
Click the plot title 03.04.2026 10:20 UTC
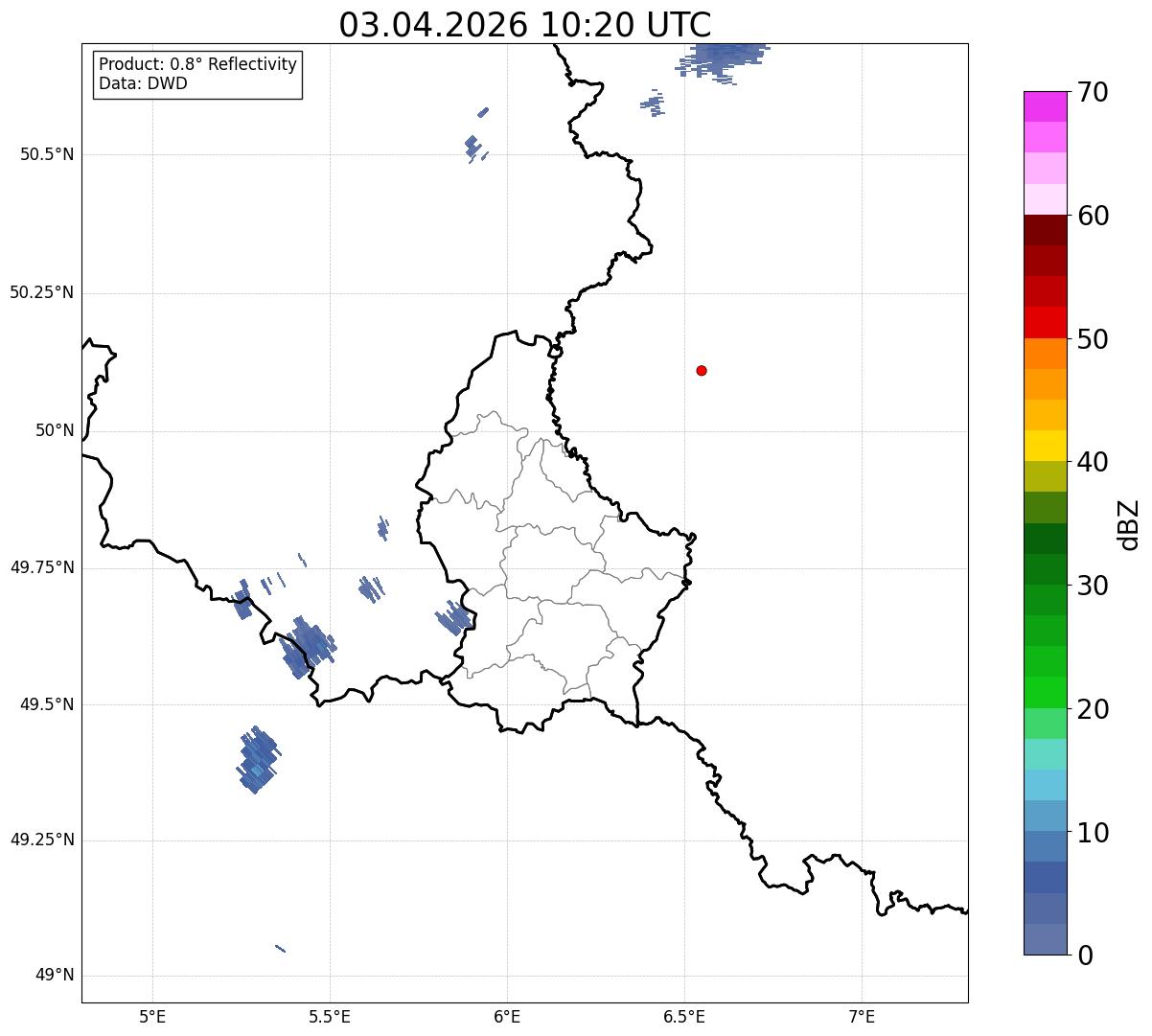[525, 25]
